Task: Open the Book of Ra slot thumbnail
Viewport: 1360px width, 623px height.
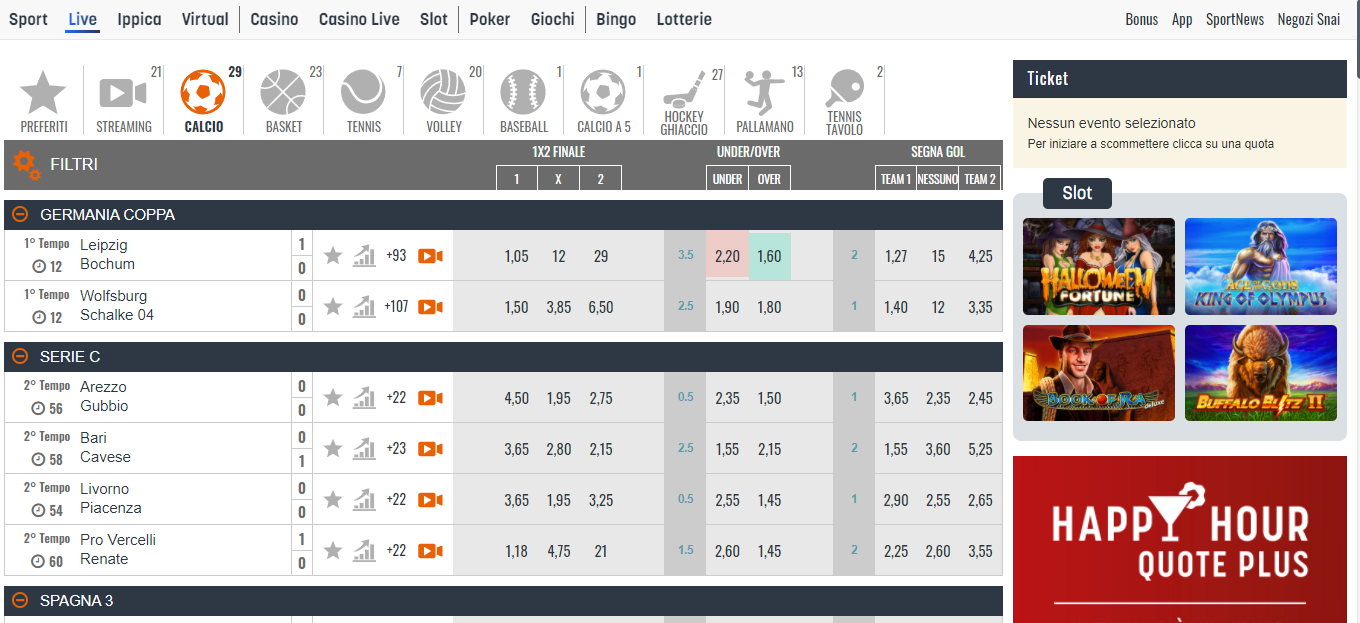Action: pos(1098,373)
